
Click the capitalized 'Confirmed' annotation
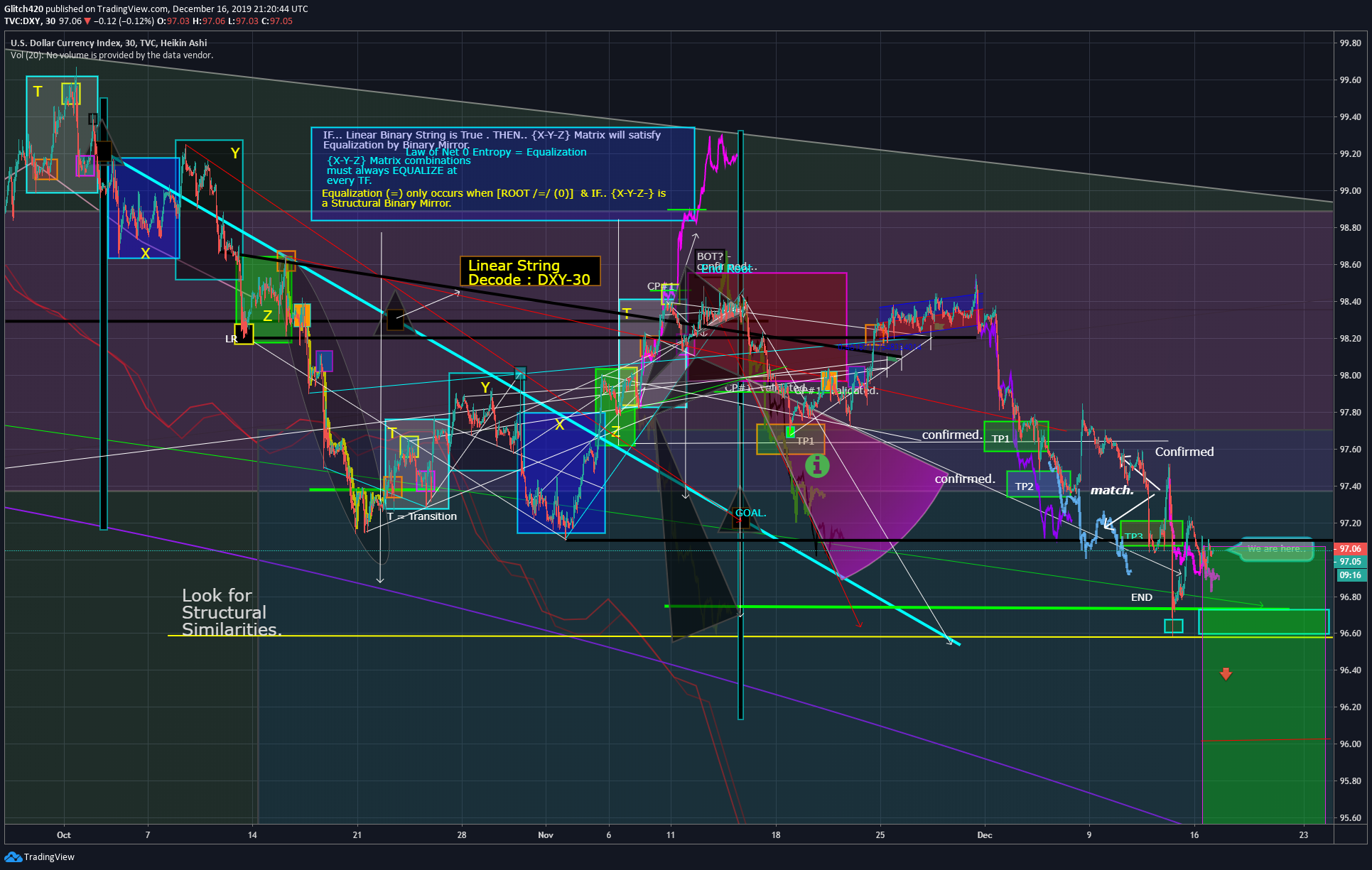tap(1184, 452)
